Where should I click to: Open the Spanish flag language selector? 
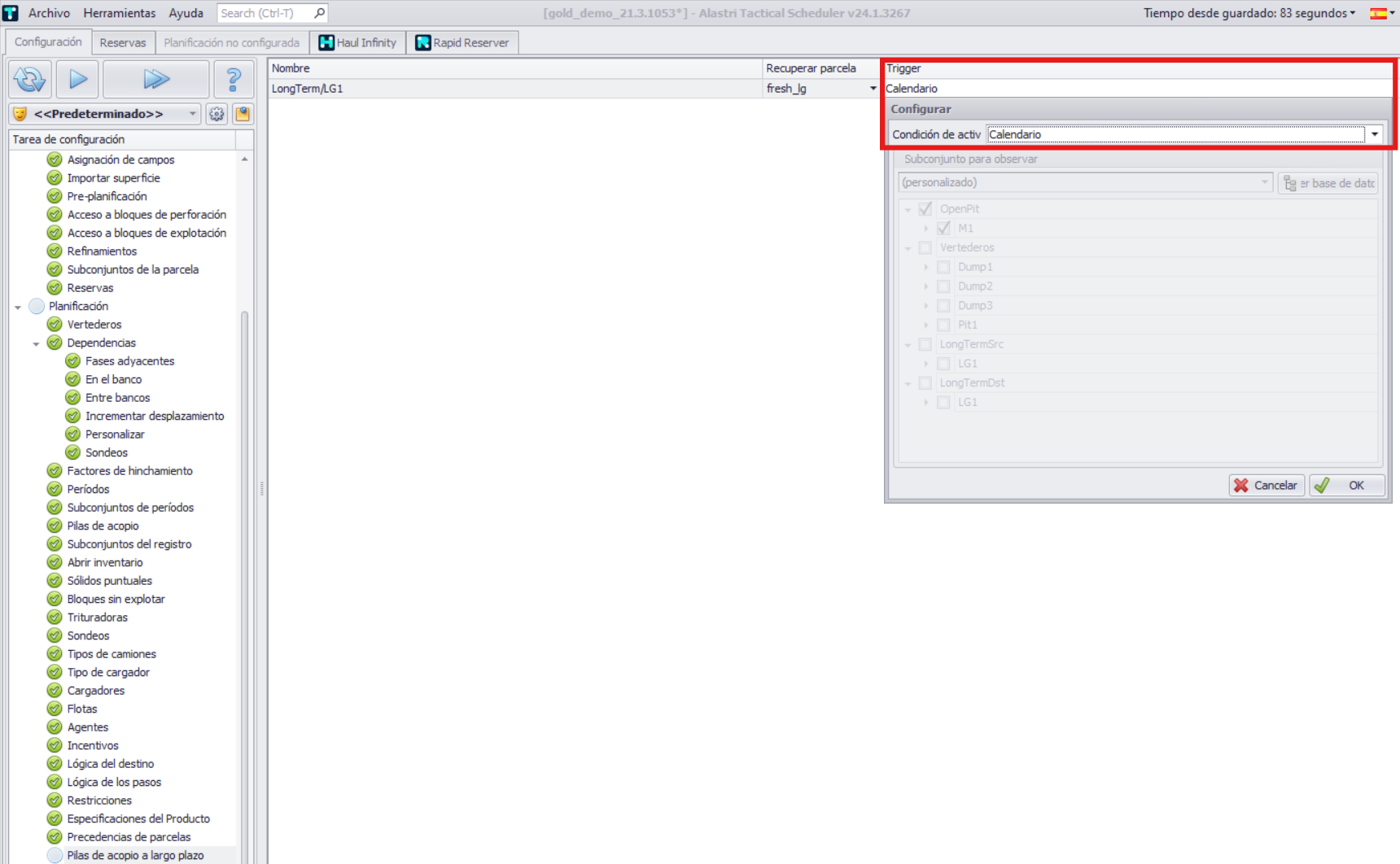[1381, 13]
